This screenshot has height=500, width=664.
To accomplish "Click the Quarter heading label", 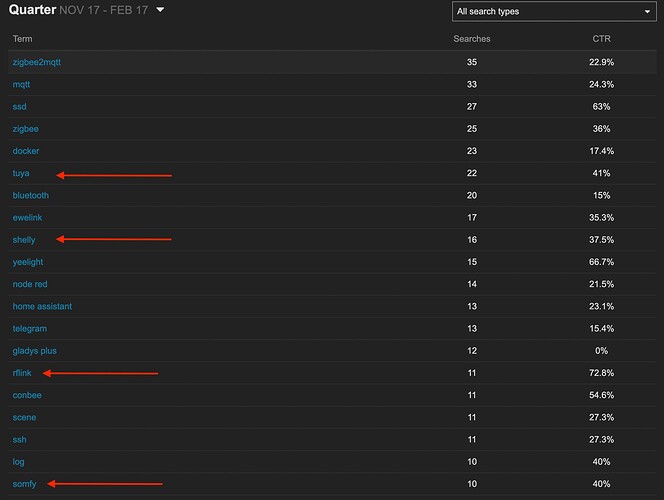I will (32, 10).
